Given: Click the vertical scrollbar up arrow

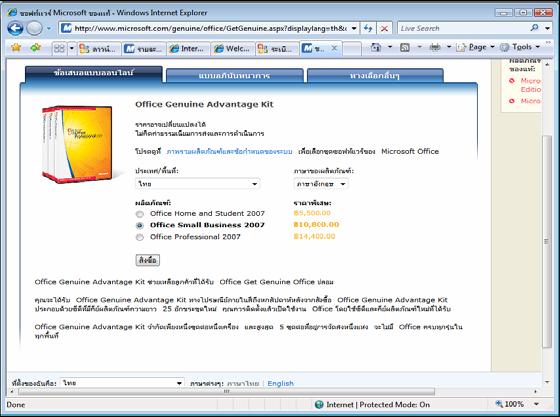Looking at the screenshot, I should 547,64.
